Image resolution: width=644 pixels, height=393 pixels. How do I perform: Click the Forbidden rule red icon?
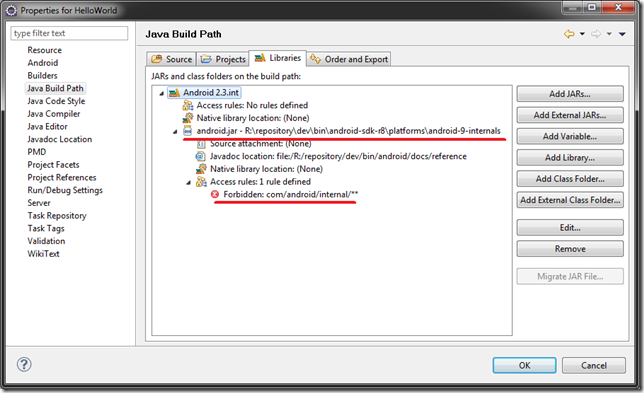pyautogui.click(x=215, y=194)
